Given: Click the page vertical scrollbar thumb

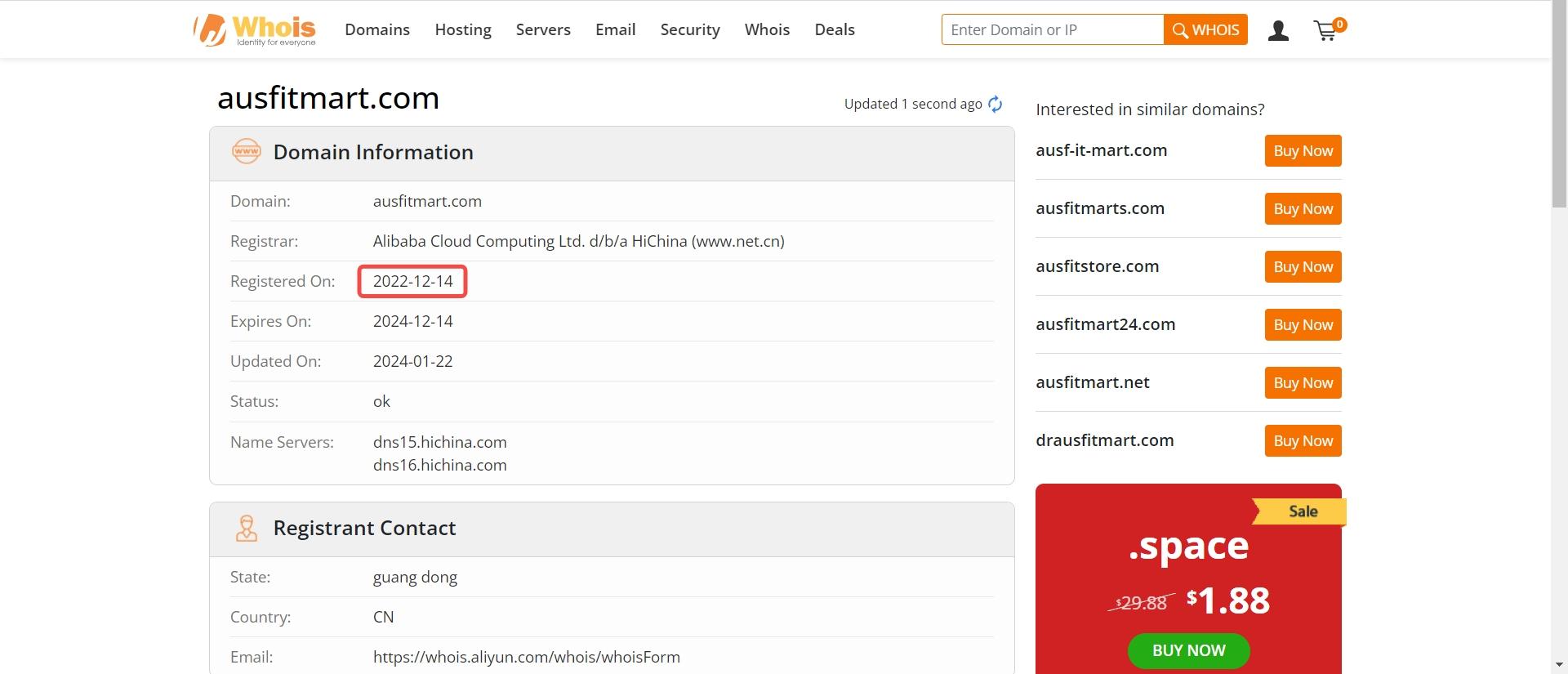Looking at the screenshot, I should pos(1559,104).
